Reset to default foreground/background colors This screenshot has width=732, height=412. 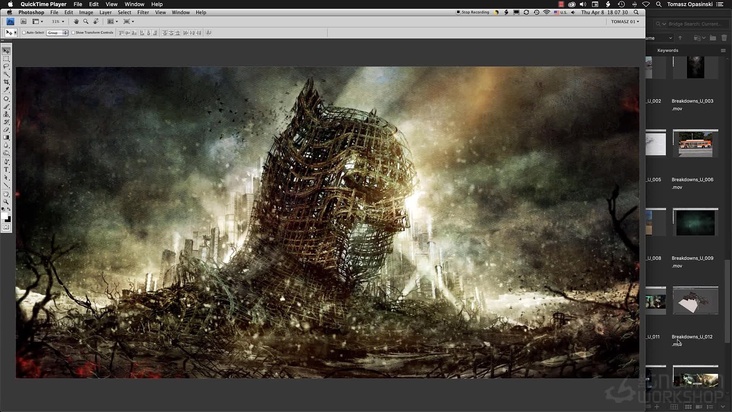(x=4, y=209)
